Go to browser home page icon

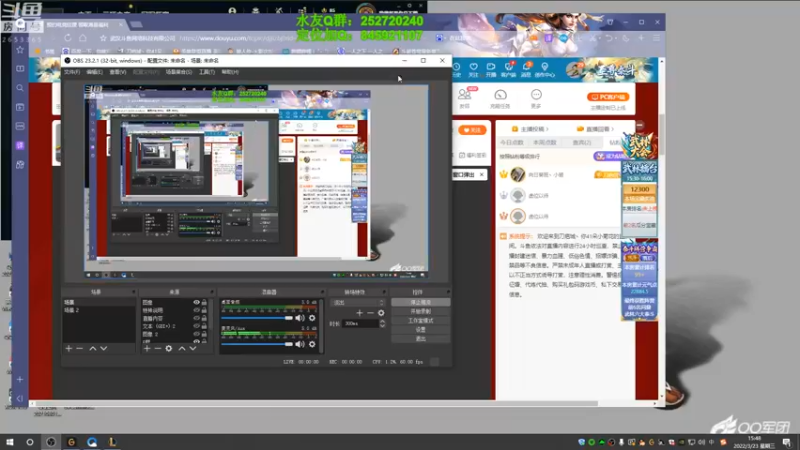tap(83, 38)
